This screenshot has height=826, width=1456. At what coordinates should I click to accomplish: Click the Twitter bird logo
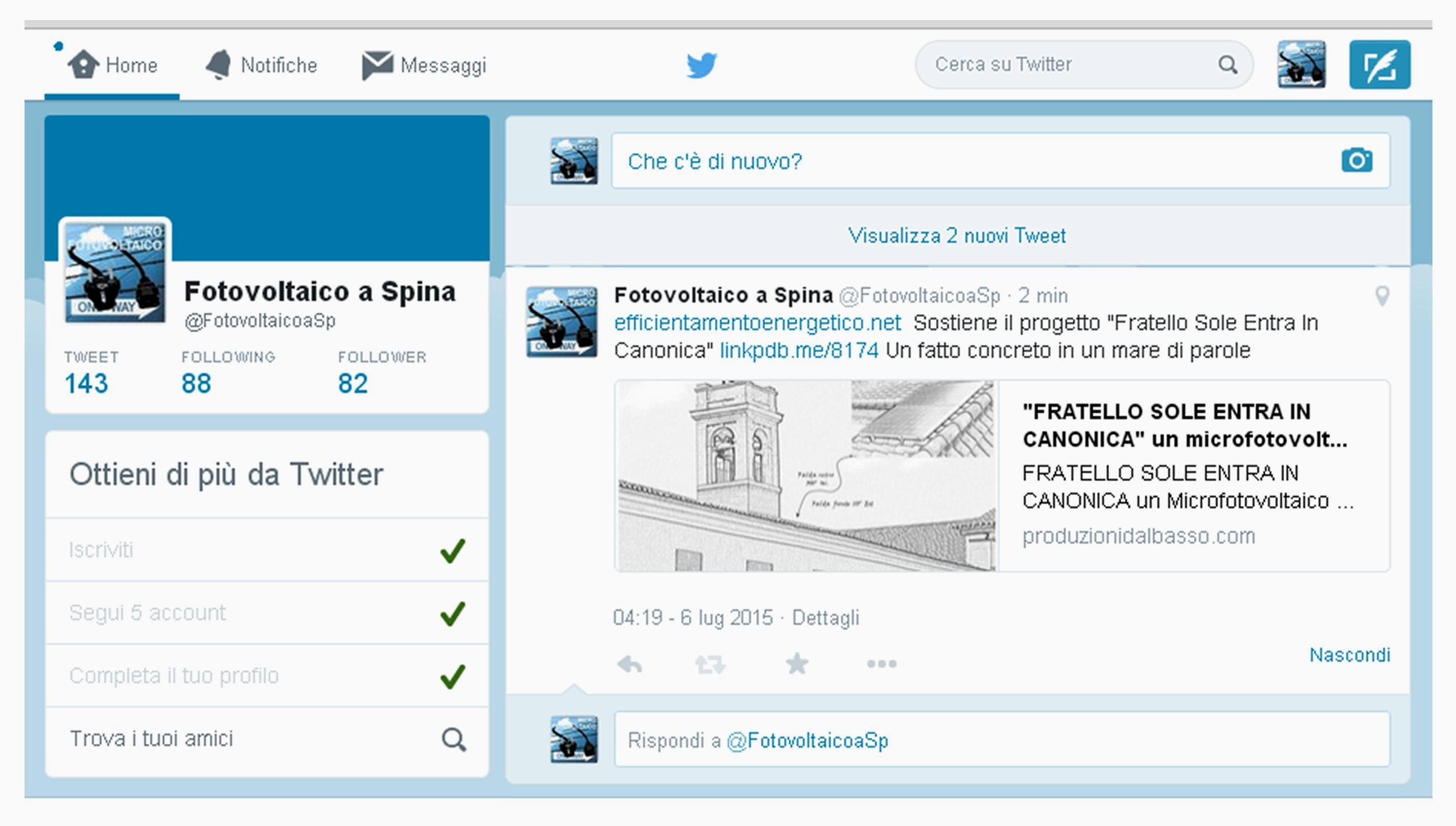(702, 65)
